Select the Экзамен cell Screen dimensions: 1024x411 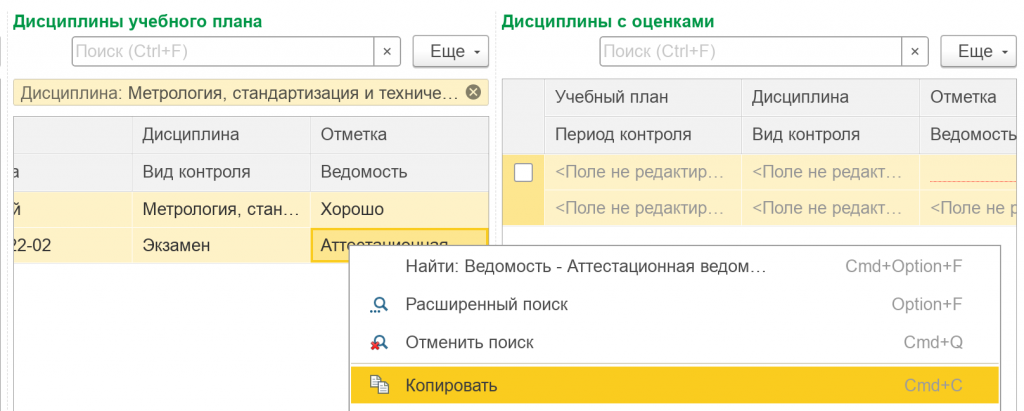176,245
